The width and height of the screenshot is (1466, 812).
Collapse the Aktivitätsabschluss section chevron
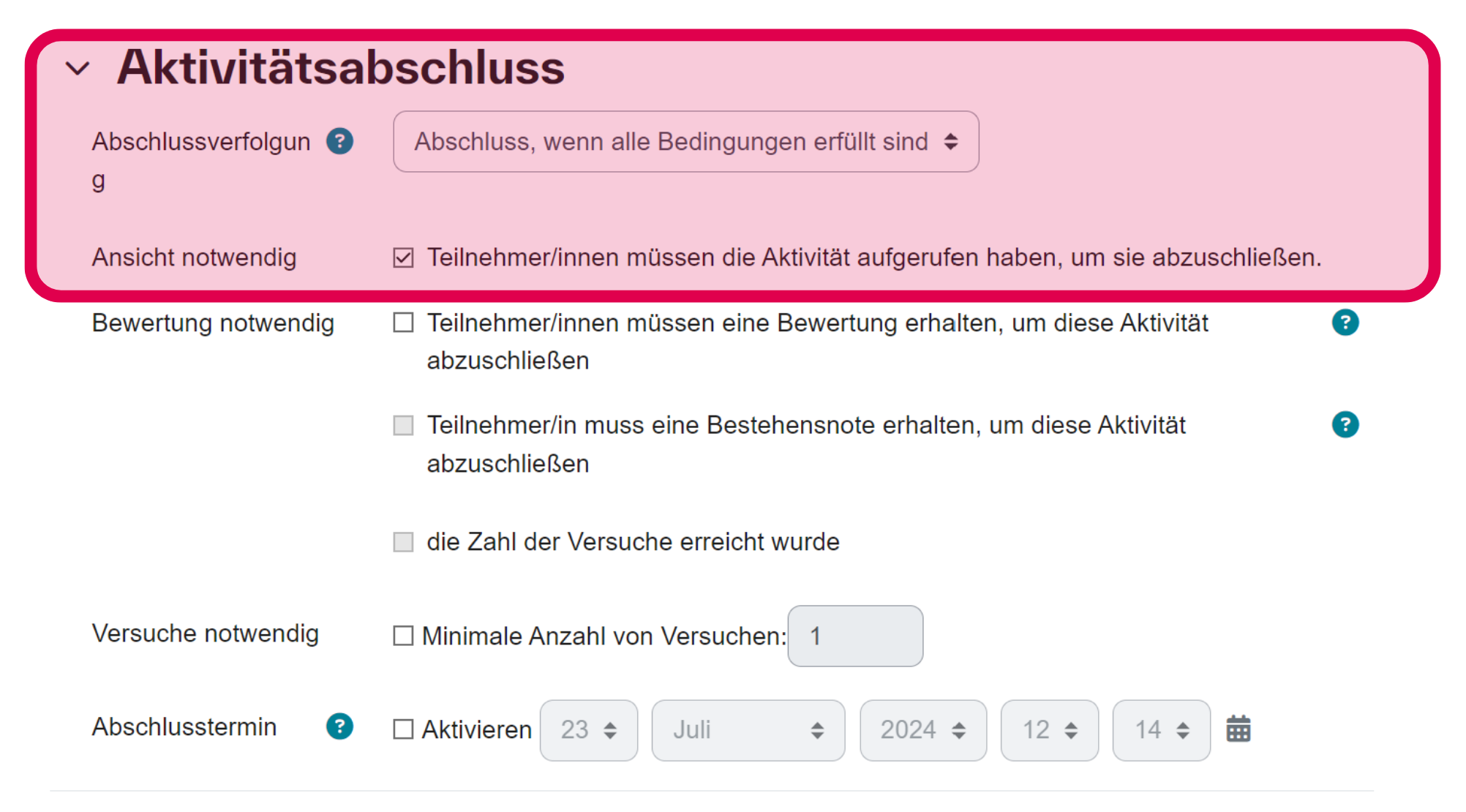(78, 69)
